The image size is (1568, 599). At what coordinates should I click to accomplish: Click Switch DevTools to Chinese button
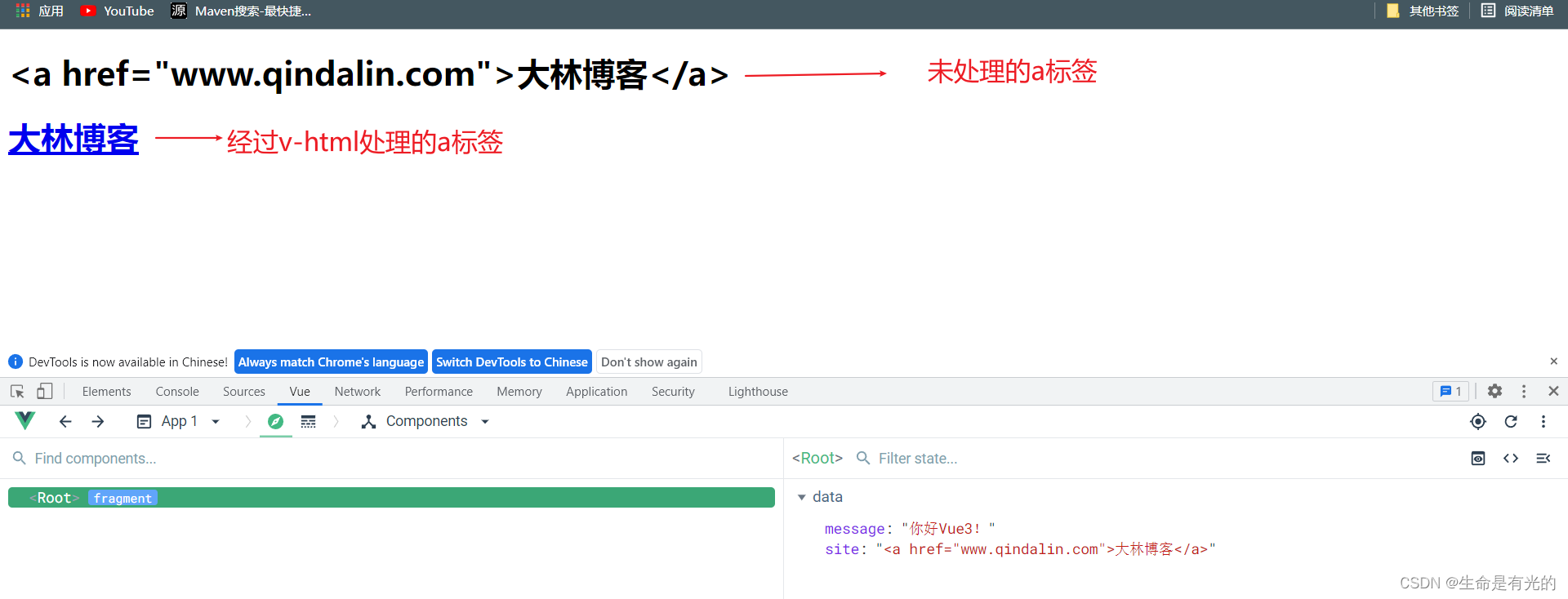click(512, 362)
